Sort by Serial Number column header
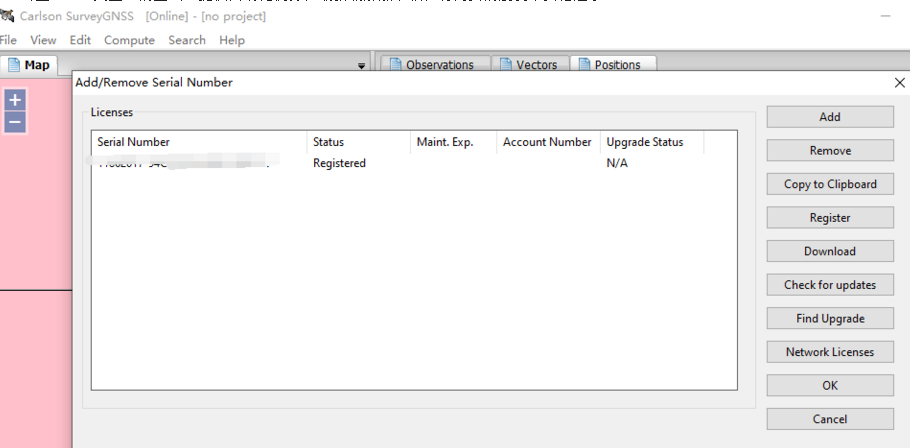 tap(199, 142)
